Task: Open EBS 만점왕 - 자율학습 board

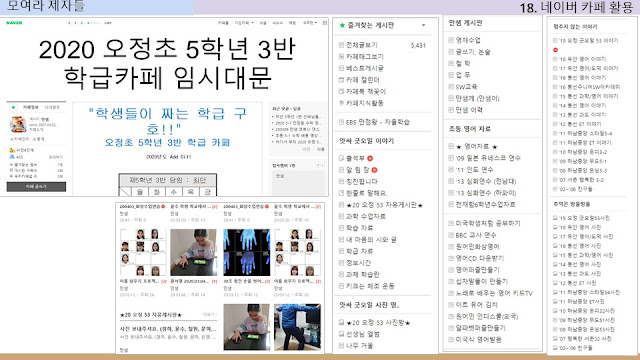Action: click(x=378, y=122)
